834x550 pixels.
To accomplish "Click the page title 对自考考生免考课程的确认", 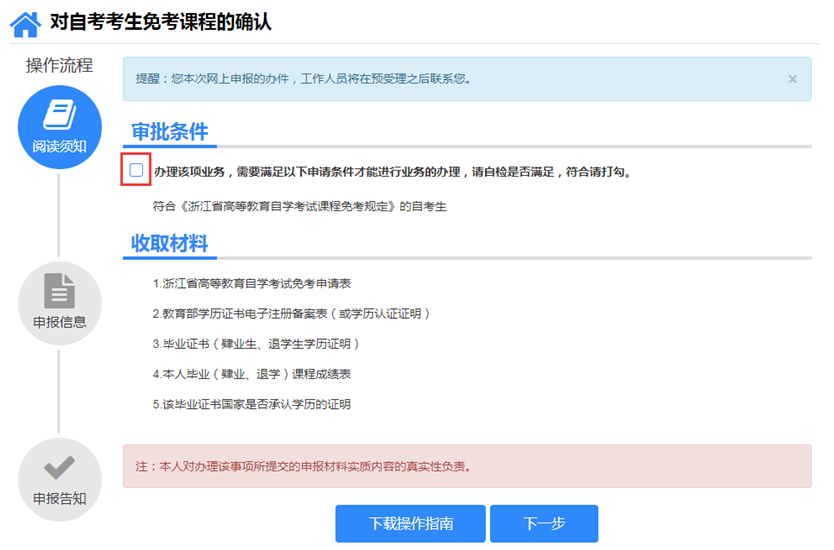I will [x=160, y=22].
